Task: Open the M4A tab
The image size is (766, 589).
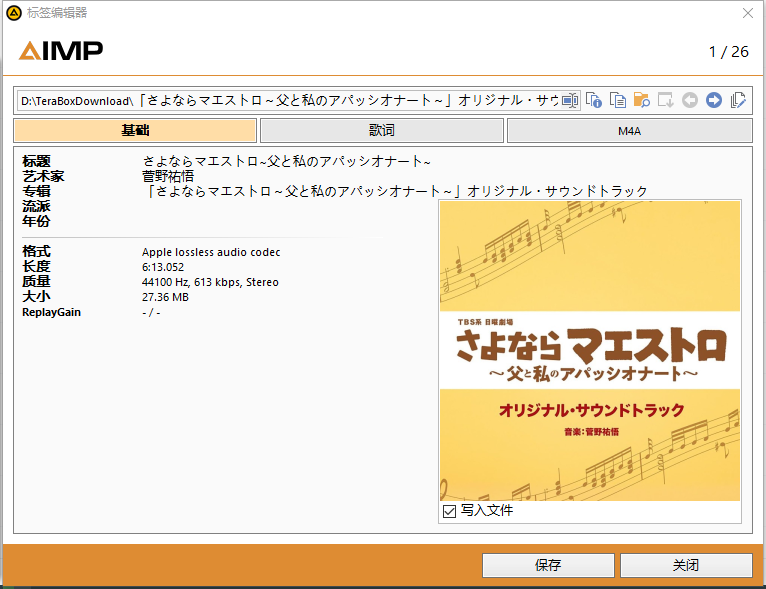Action: (629, 131)
